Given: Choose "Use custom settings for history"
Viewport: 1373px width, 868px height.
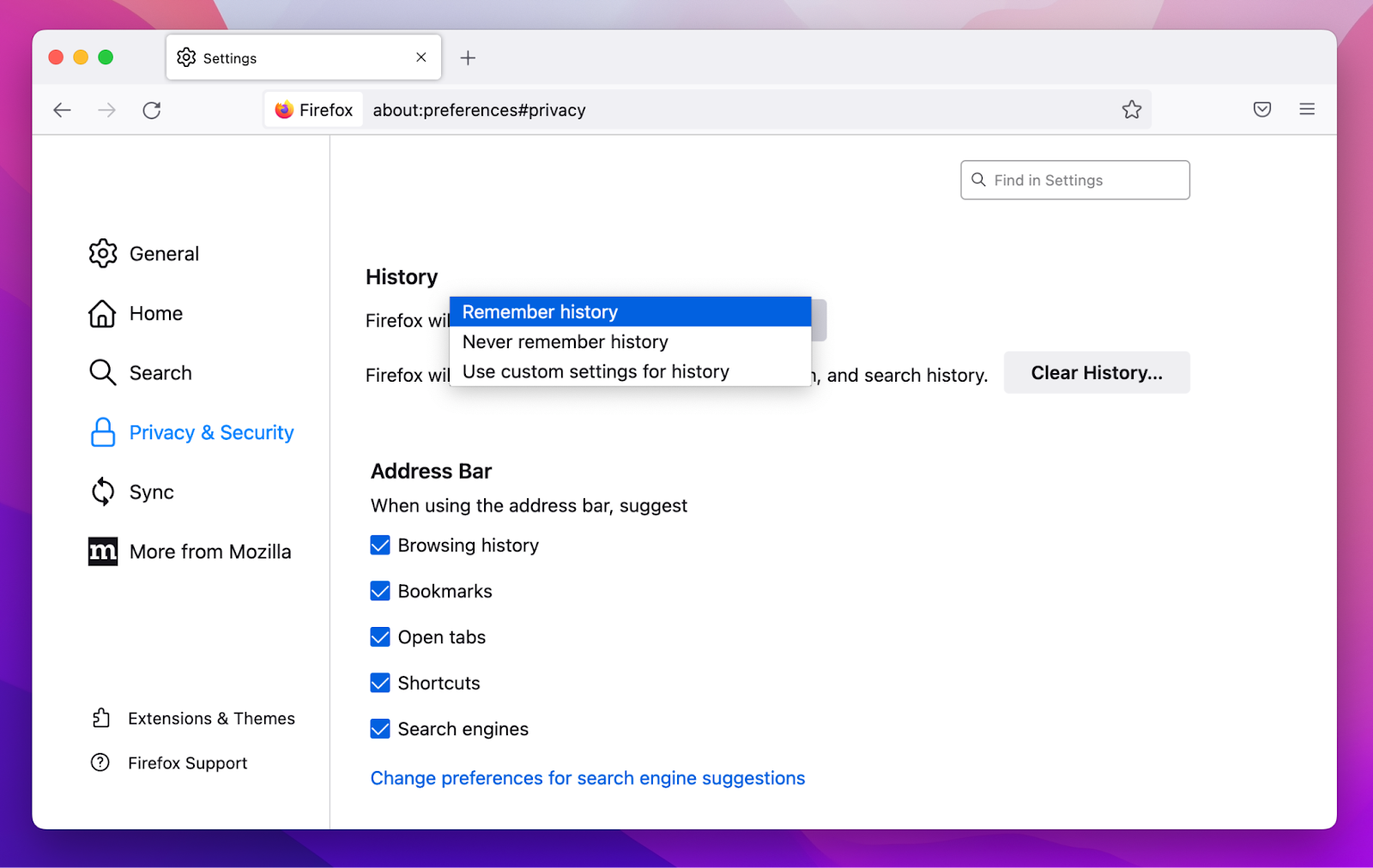Looking at the screenshot, I should (x=595, y=371).
